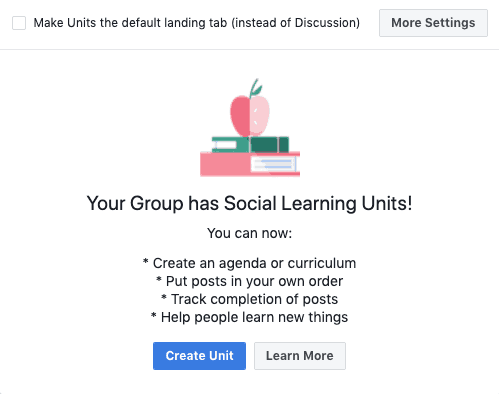499x394 pixels.
Task: Select the 'Your Group has Social Learning Units!' heading
Action: pos(249,203)
